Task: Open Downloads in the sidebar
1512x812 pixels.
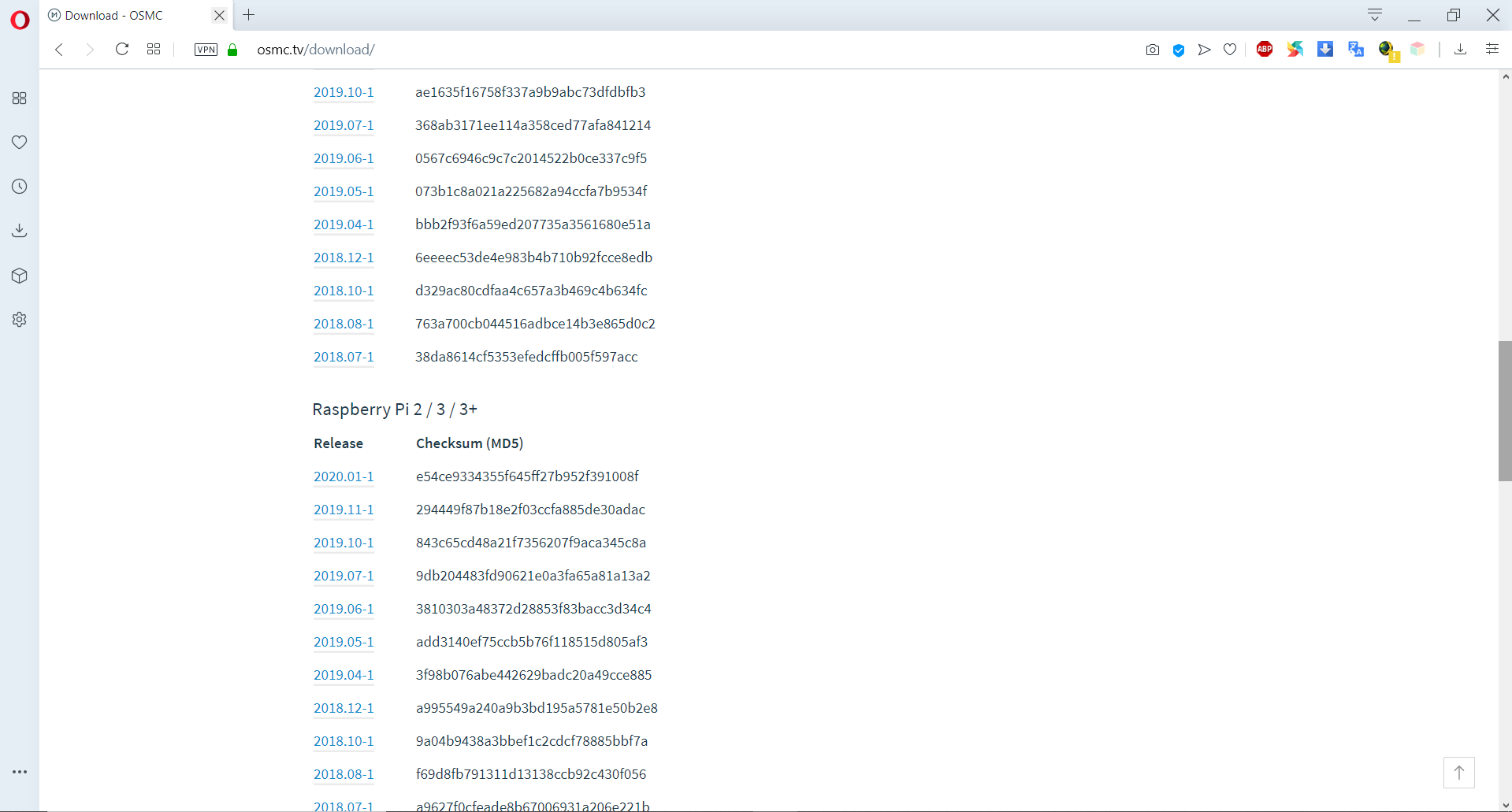Action: pyautogui.click(x=20, y=231)
